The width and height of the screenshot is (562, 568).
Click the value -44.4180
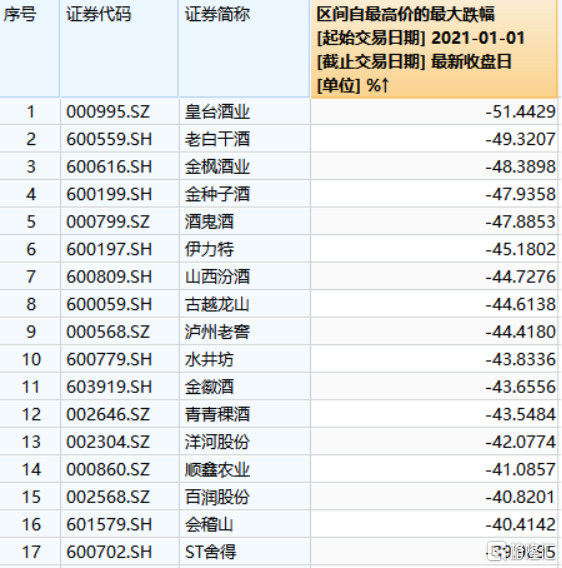point(520,332)
